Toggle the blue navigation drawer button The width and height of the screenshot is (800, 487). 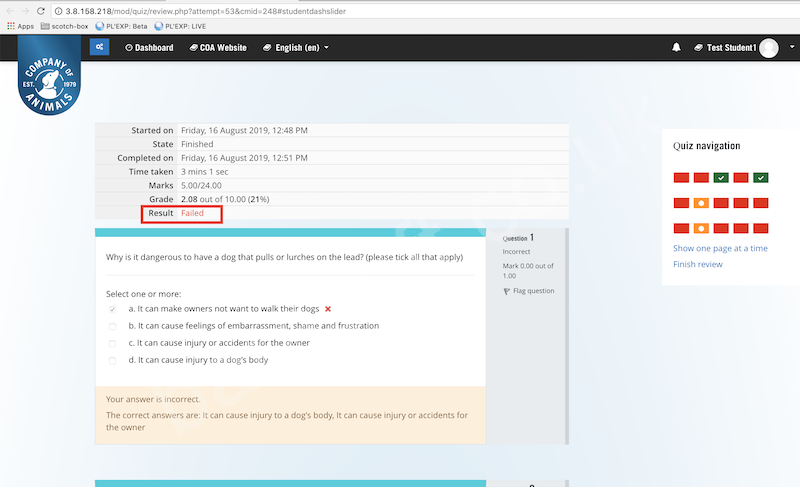[99, 47]
